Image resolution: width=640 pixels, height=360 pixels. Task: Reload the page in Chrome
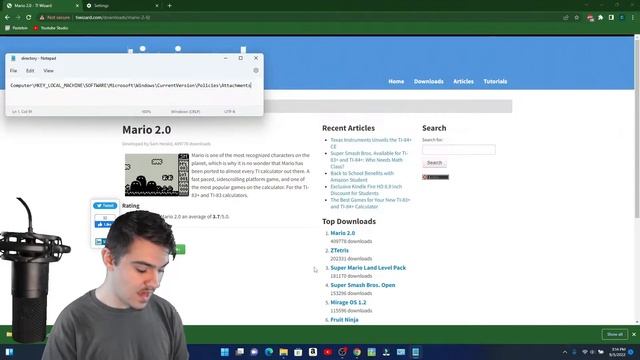tap(29, 18)
